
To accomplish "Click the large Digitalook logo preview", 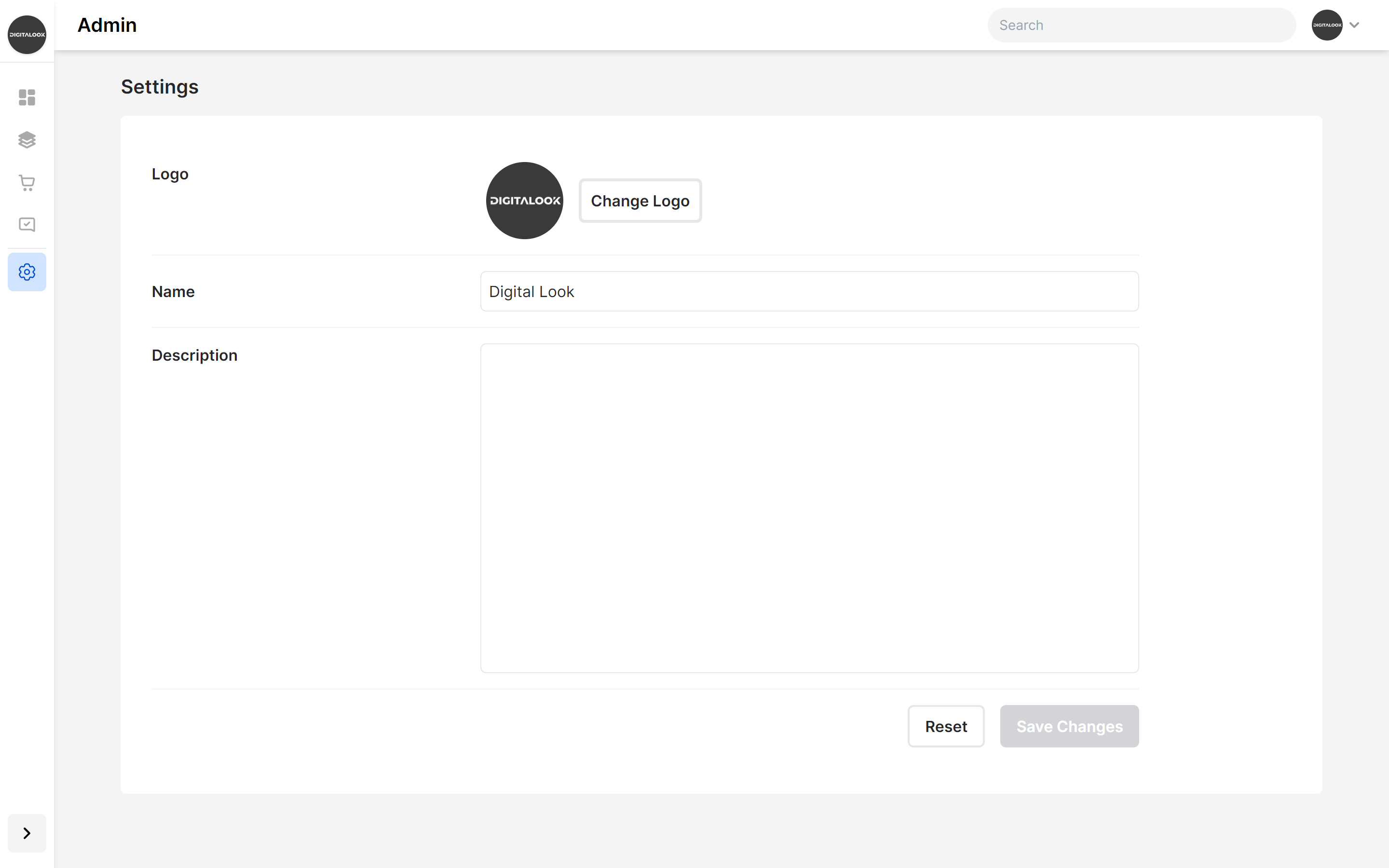I will point(524,200).
